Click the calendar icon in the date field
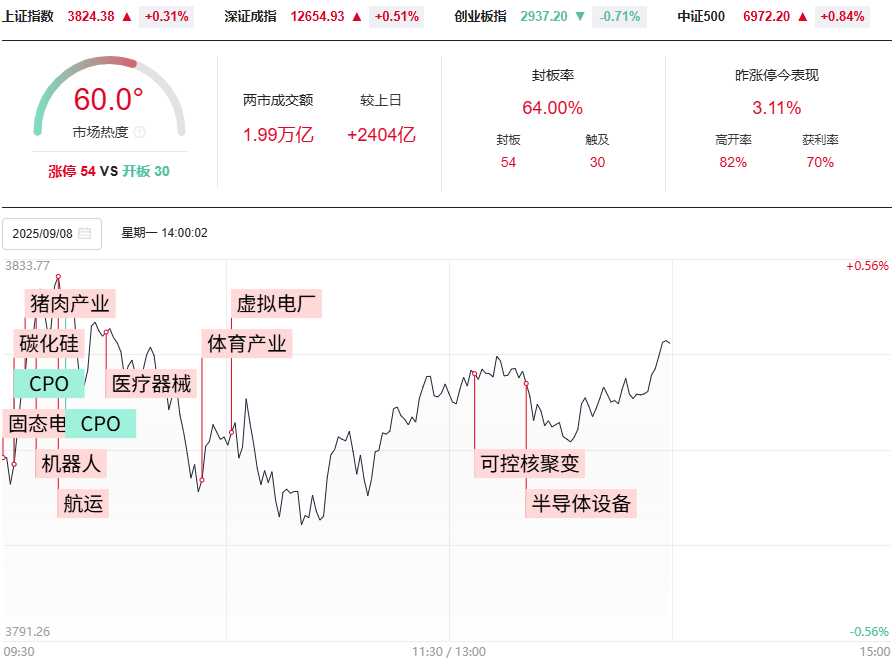Viewport: 895px width, 667px height. tap(85, 233)
